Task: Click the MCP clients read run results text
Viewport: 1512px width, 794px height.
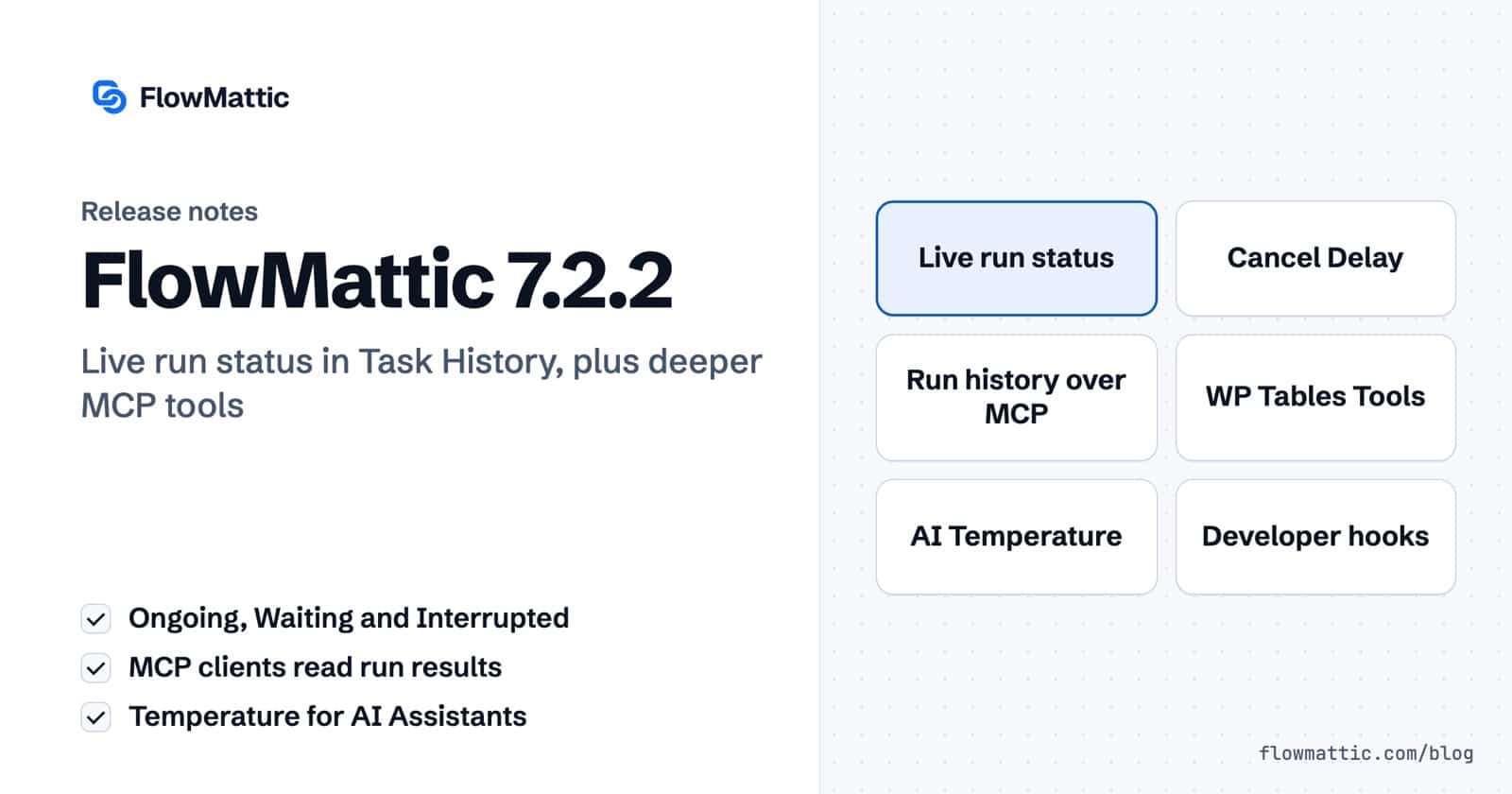Action: 315,667
